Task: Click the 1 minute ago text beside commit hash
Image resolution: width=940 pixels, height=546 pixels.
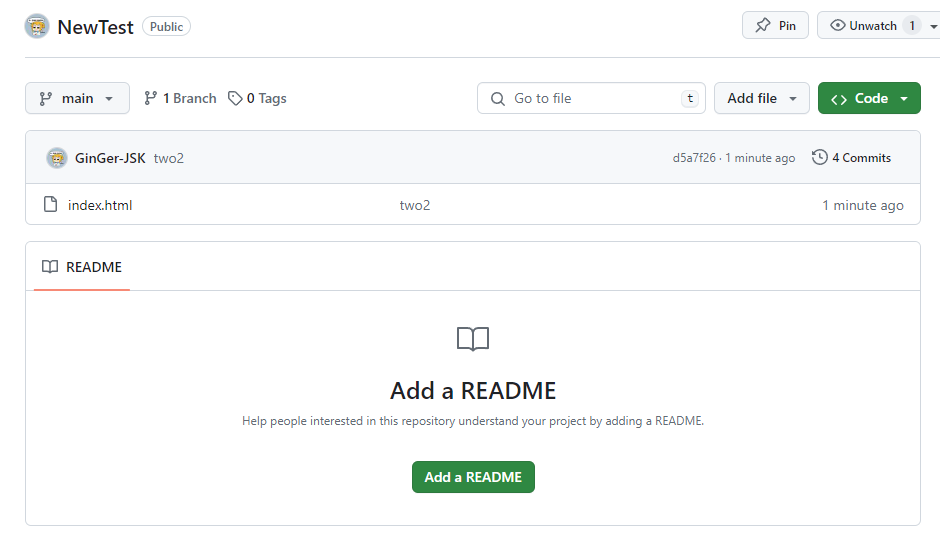Action: (x=760, y=158)
